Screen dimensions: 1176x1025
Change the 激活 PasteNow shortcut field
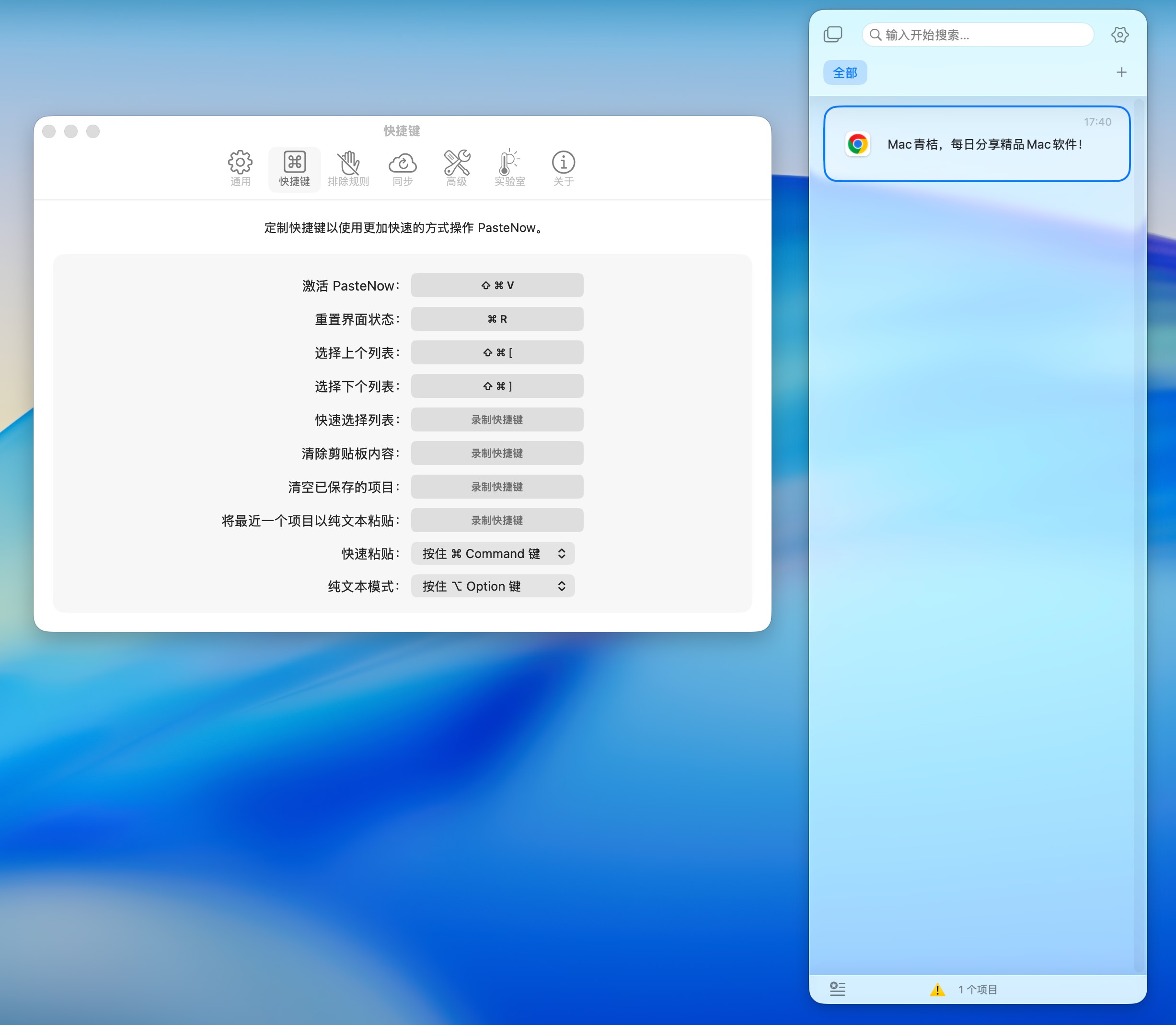coord(497,285)
